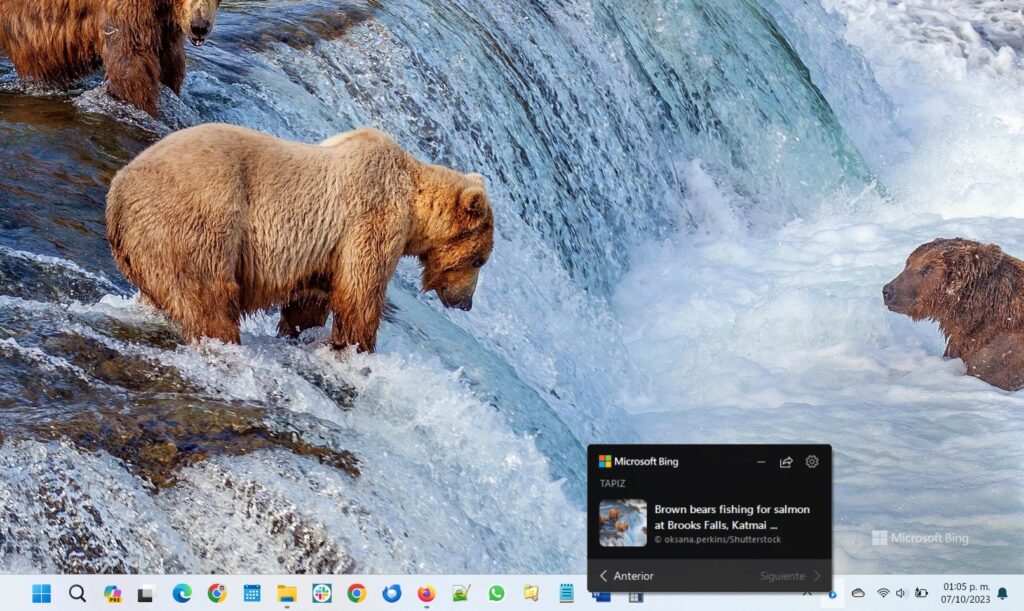Open the notification bell

click(x=1001, y=592)
